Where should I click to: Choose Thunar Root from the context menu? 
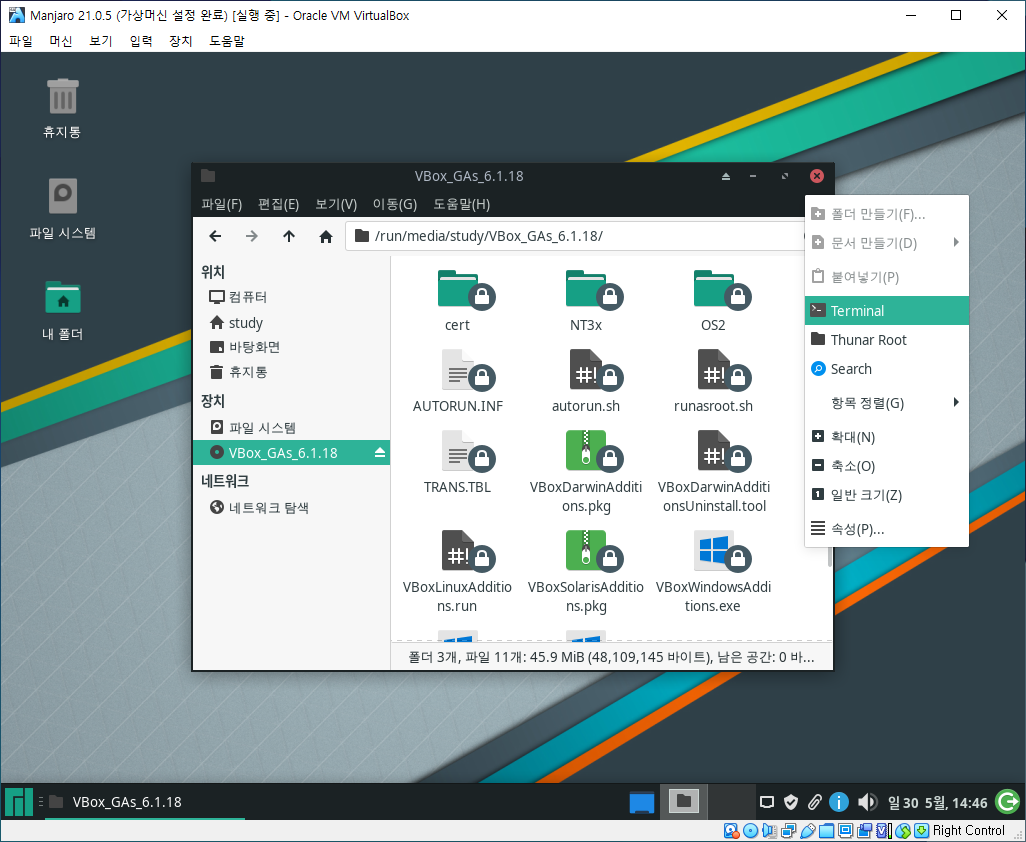(x=887, y=340)
